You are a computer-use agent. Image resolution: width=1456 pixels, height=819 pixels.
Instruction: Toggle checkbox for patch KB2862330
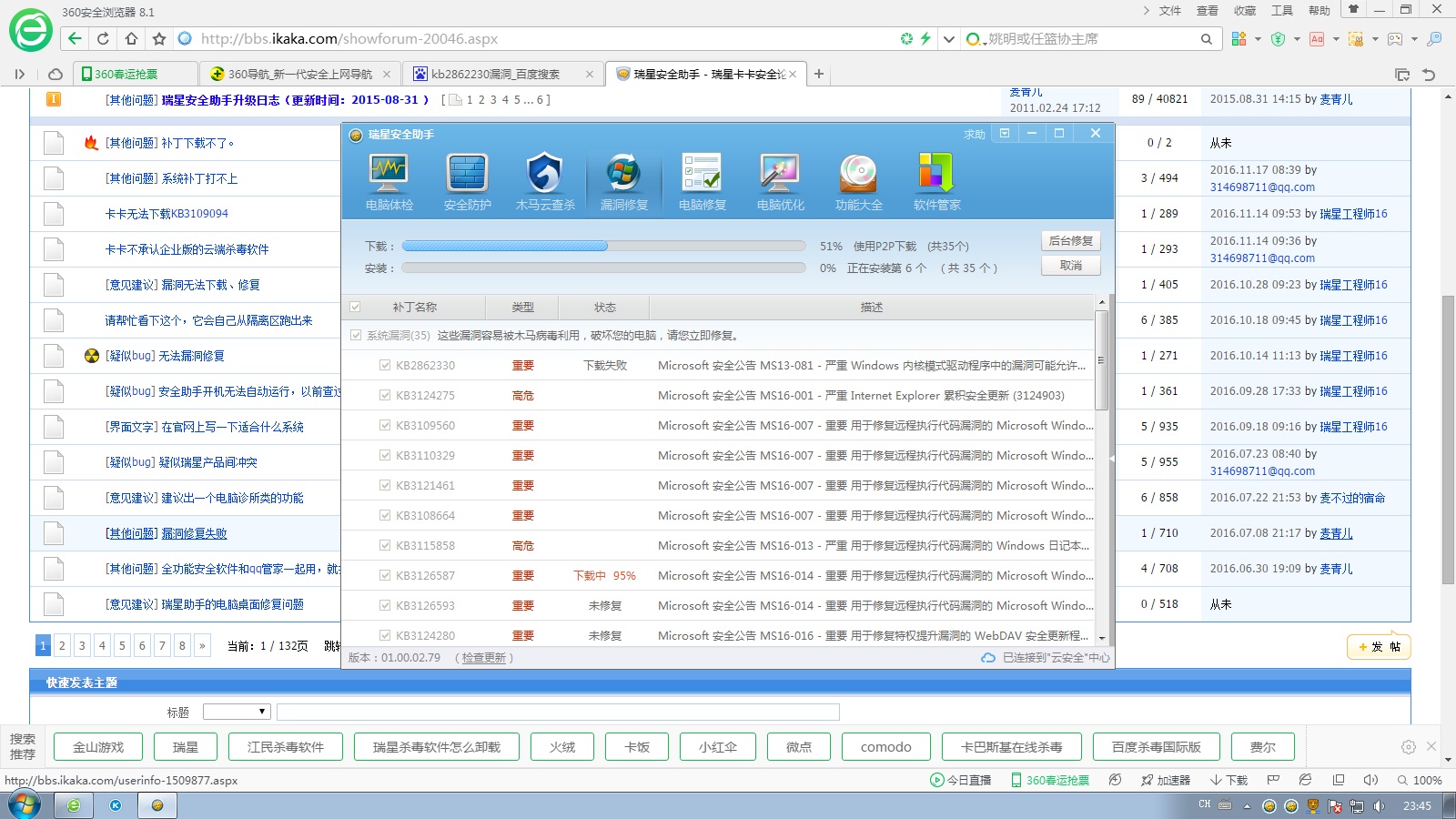coord(385,365)
